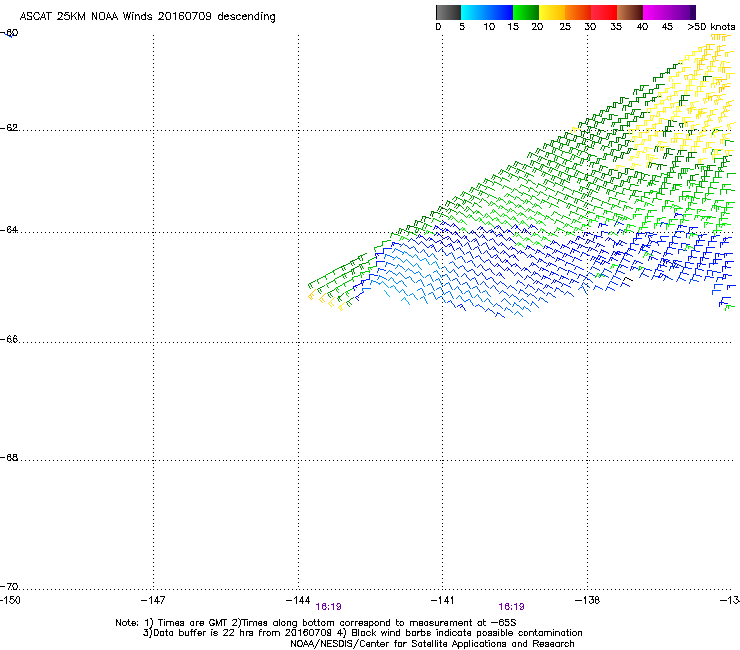Viewport: 740px width, 650px height.
Task: Click the "25" legend scale label
Action: pos(565,27)
